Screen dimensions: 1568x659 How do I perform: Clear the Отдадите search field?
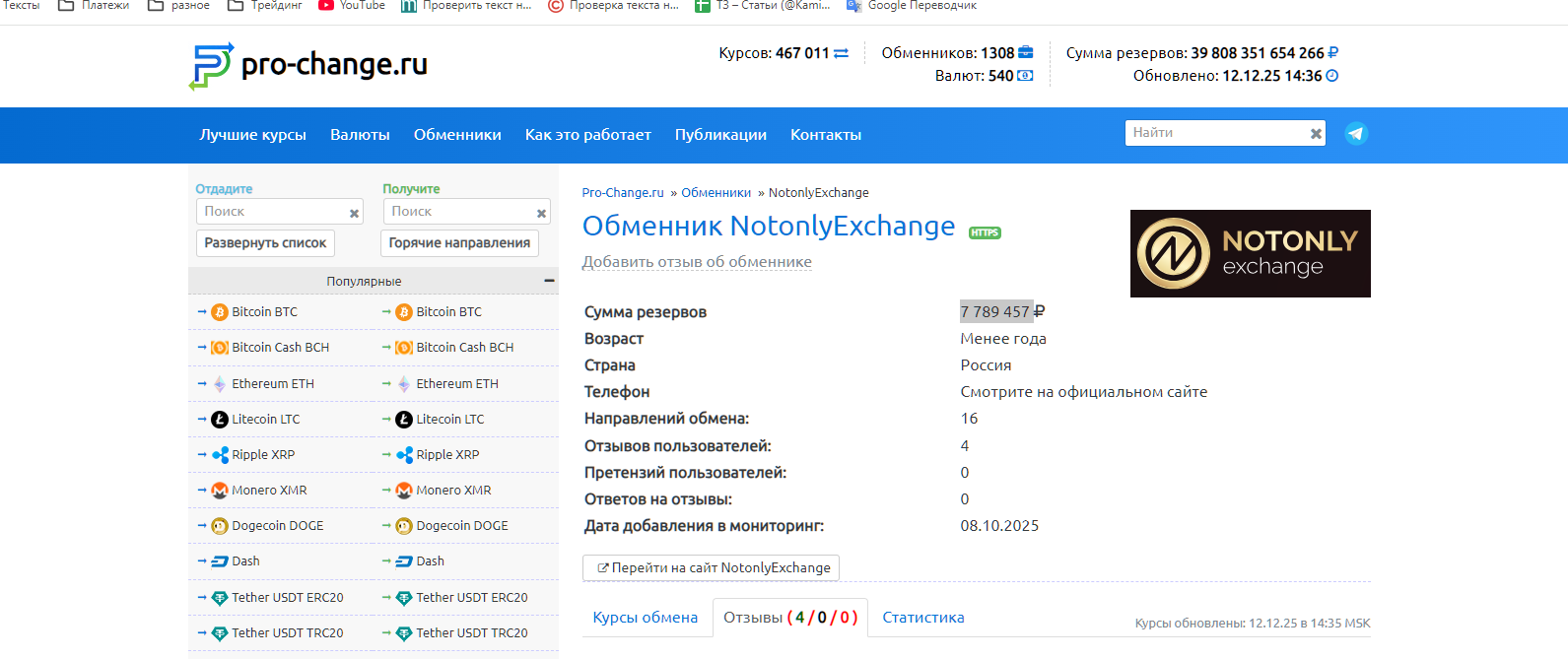354,213
